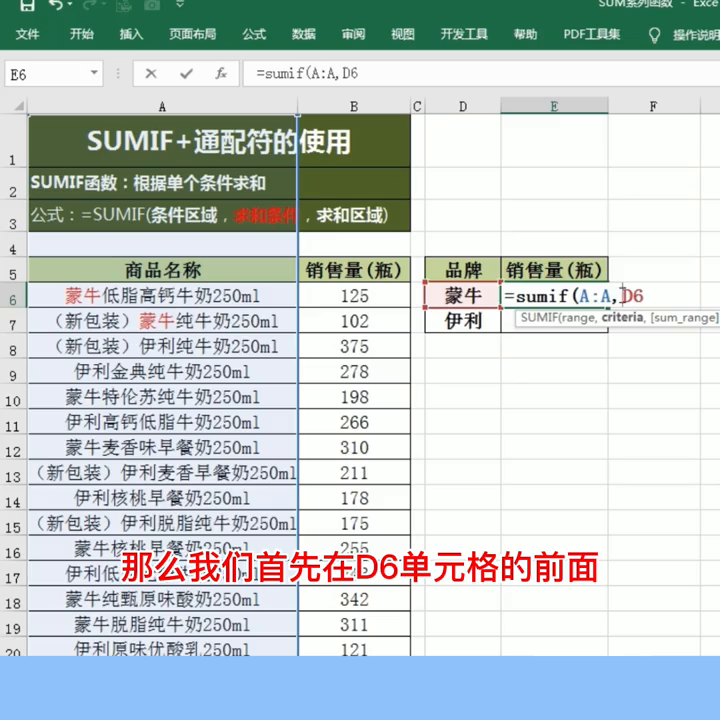Click cell D6 containing 蒙牛

tap(463, 295)
